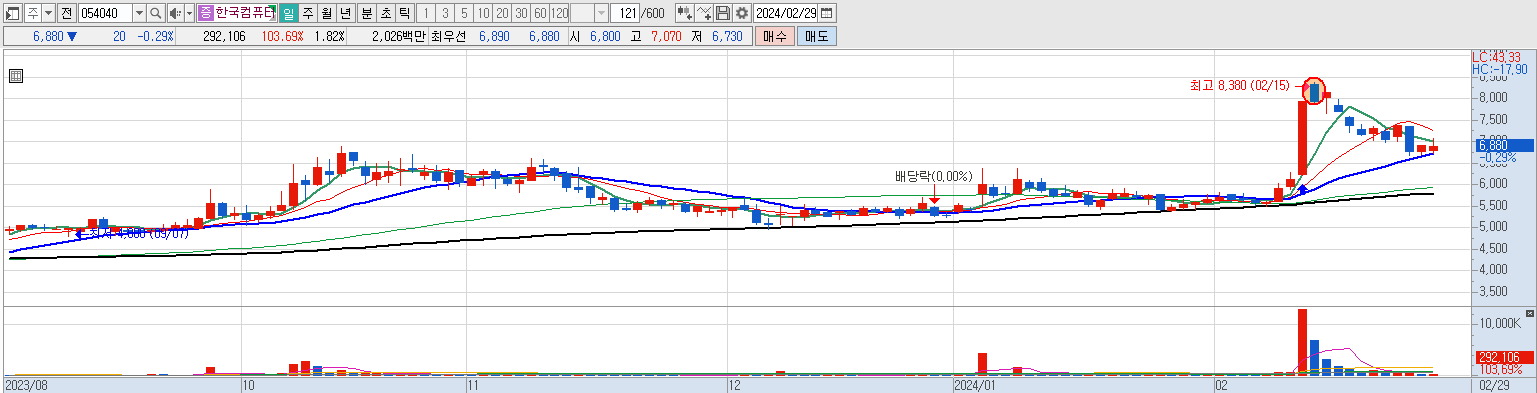
Task: Click the 매도 sell button
Action: (x=816, y=36)
